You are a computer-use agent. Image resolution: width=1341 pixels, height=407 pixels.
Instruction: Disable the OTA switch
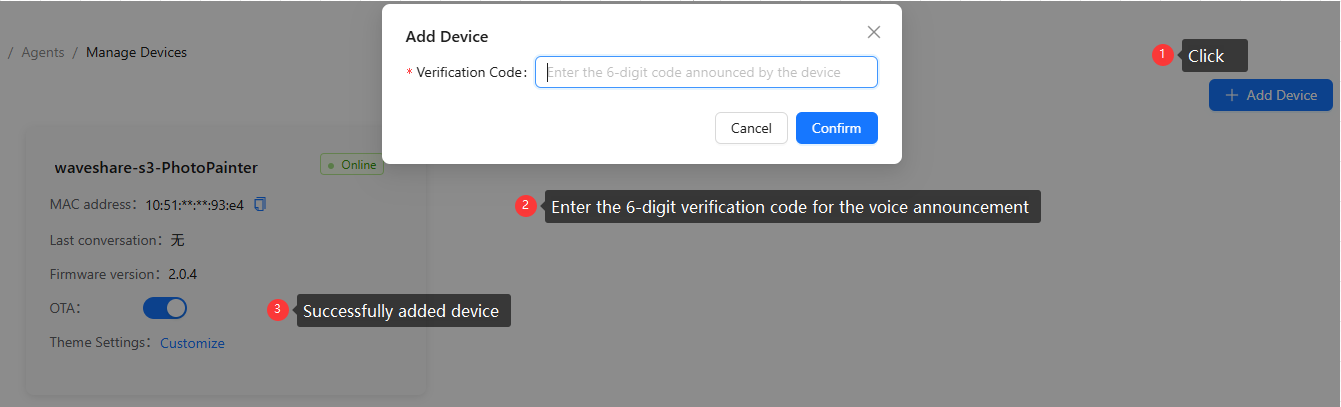[x=165, y=308]
